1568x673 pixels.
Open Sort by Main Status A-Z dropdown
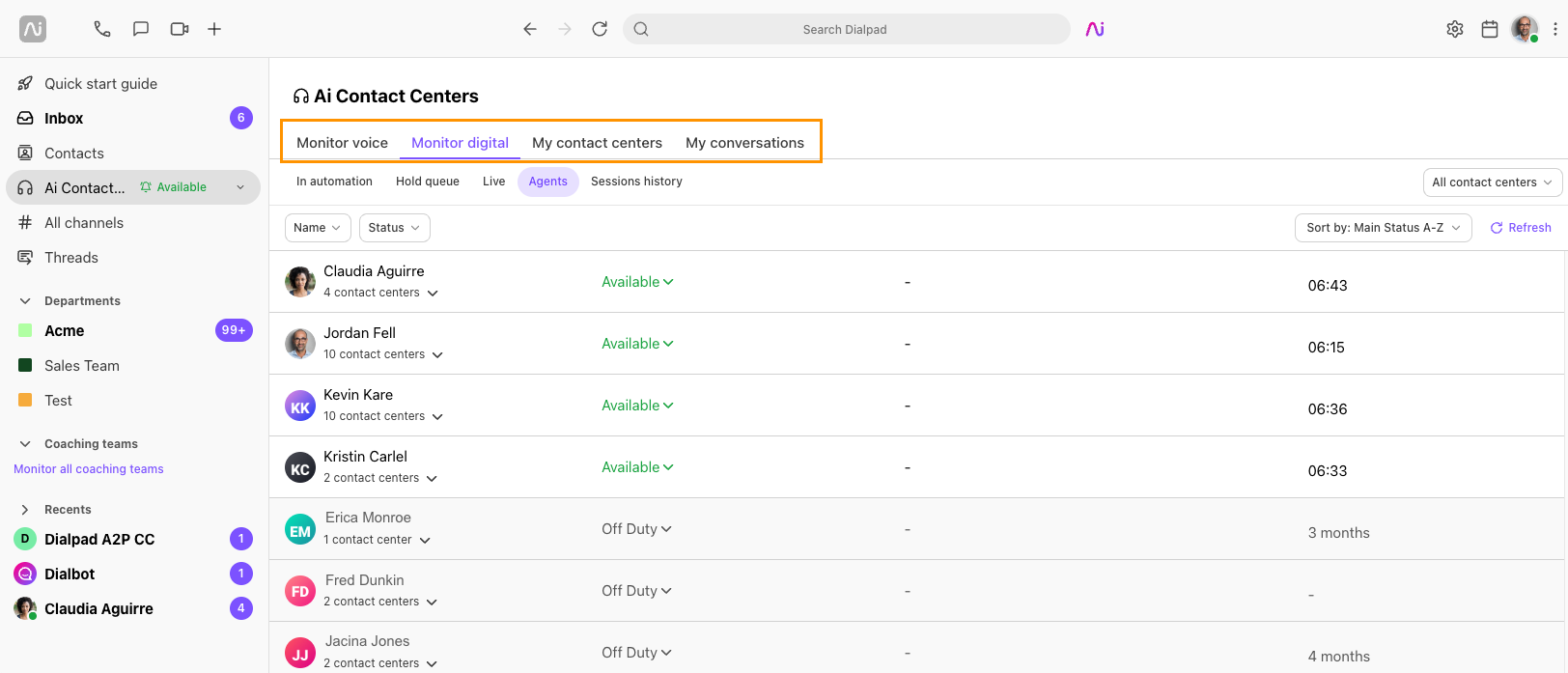tap(1383, 228)
